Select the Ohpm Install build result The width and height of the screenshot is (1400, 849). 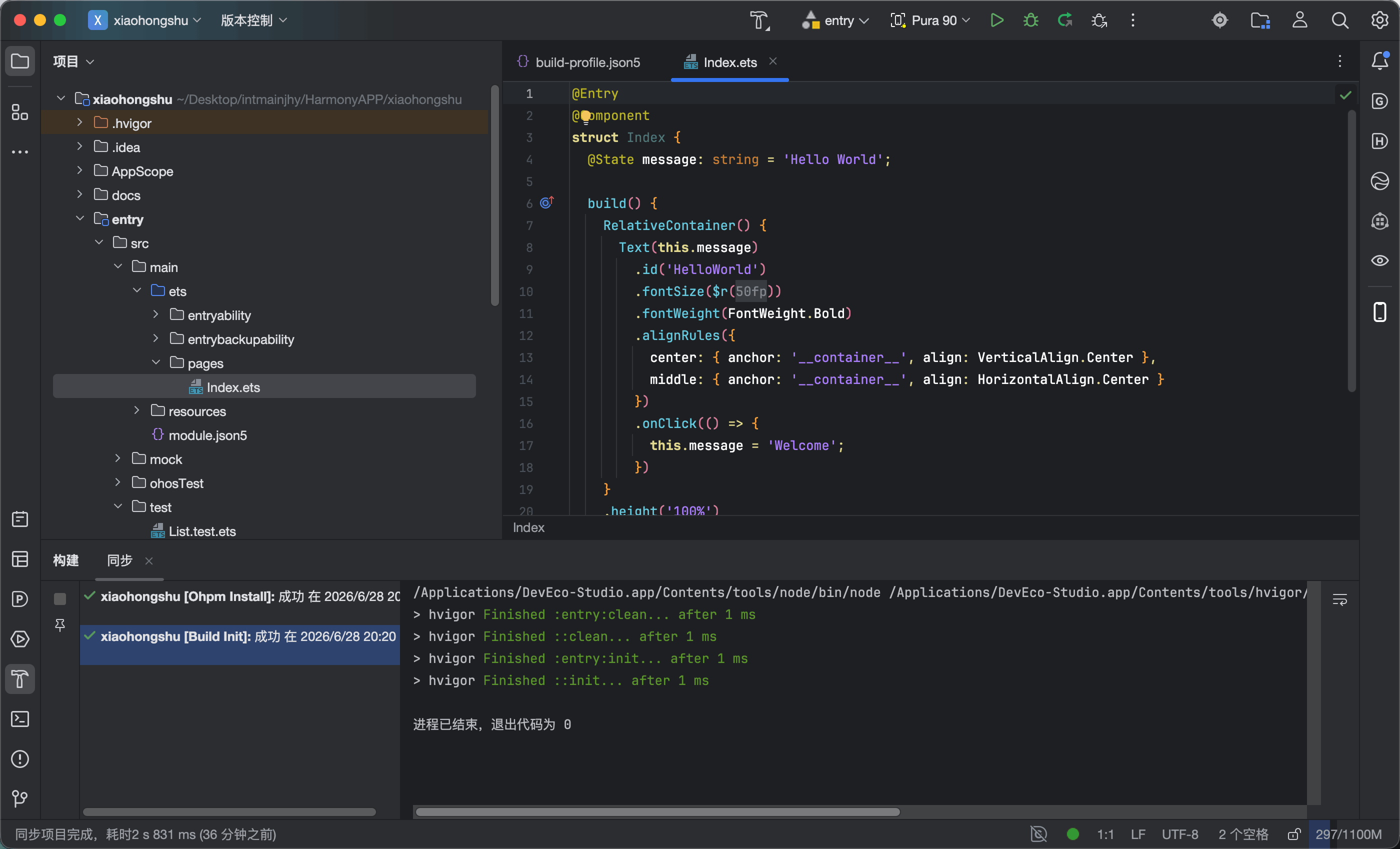click(240, 596)
